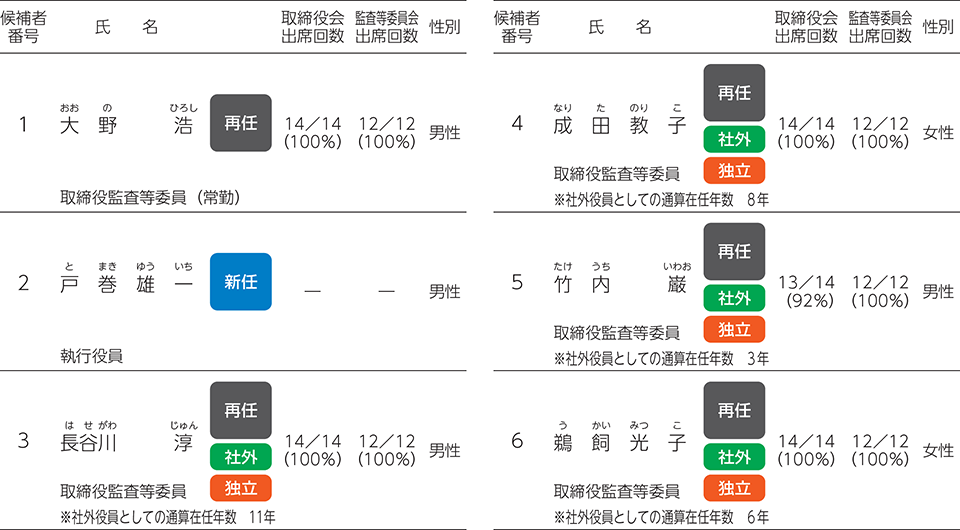Screen dimensions: 960x530
Task: Click candidate number 6
Action: pyautogui.click(x=517, y=441)
